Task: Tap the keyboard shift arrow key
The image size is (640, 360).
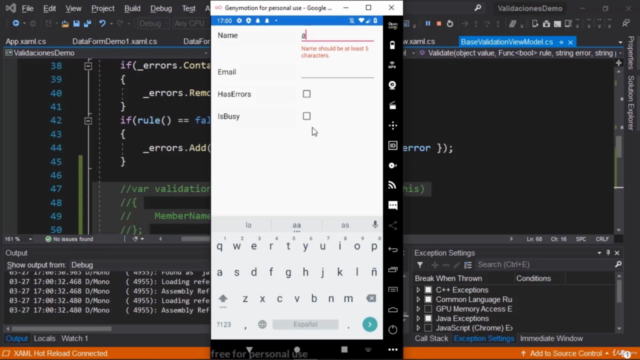Action: coord(223,298)
